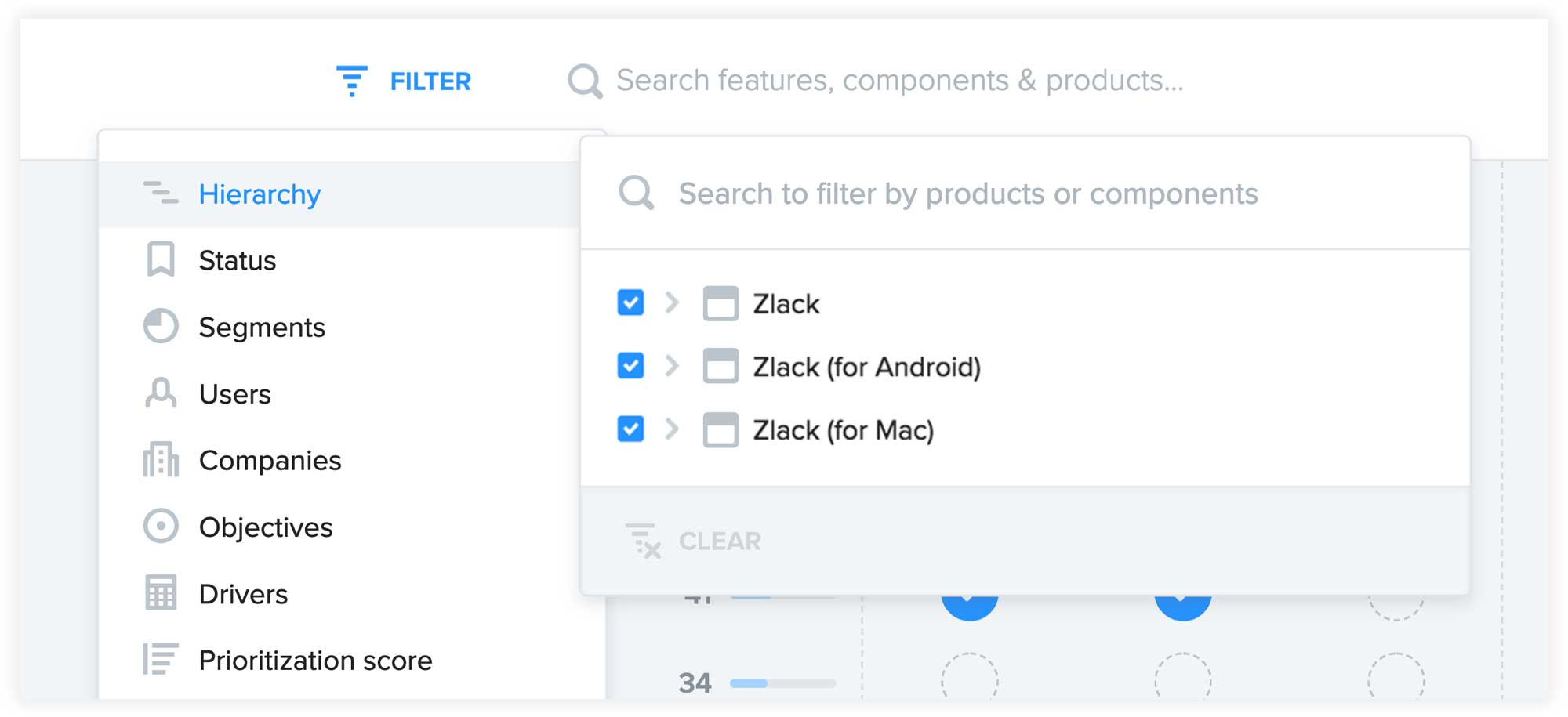Image resolution: width=1568 pixels, height=717 pixels.
Task: Click the Companies building icon
Action: (x=160, y=460)
